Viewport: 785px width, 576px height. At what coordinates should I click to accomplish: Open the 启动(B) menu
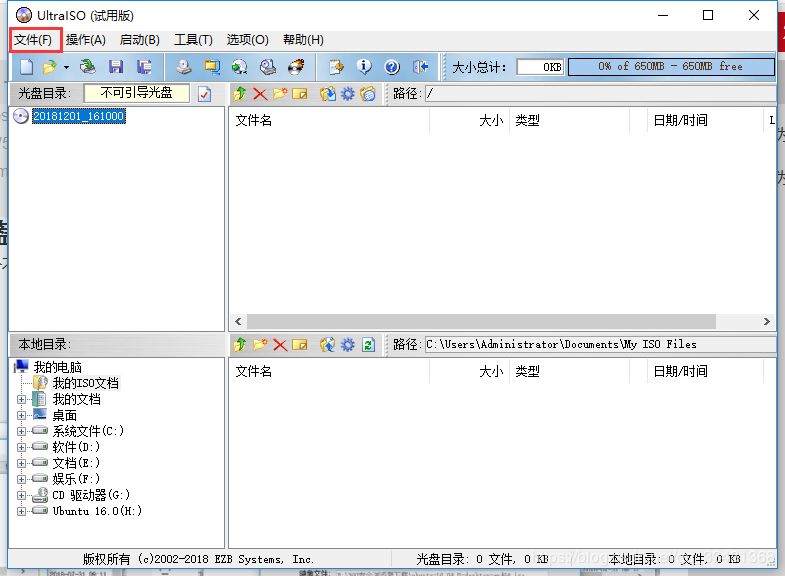tap(140, 40)
